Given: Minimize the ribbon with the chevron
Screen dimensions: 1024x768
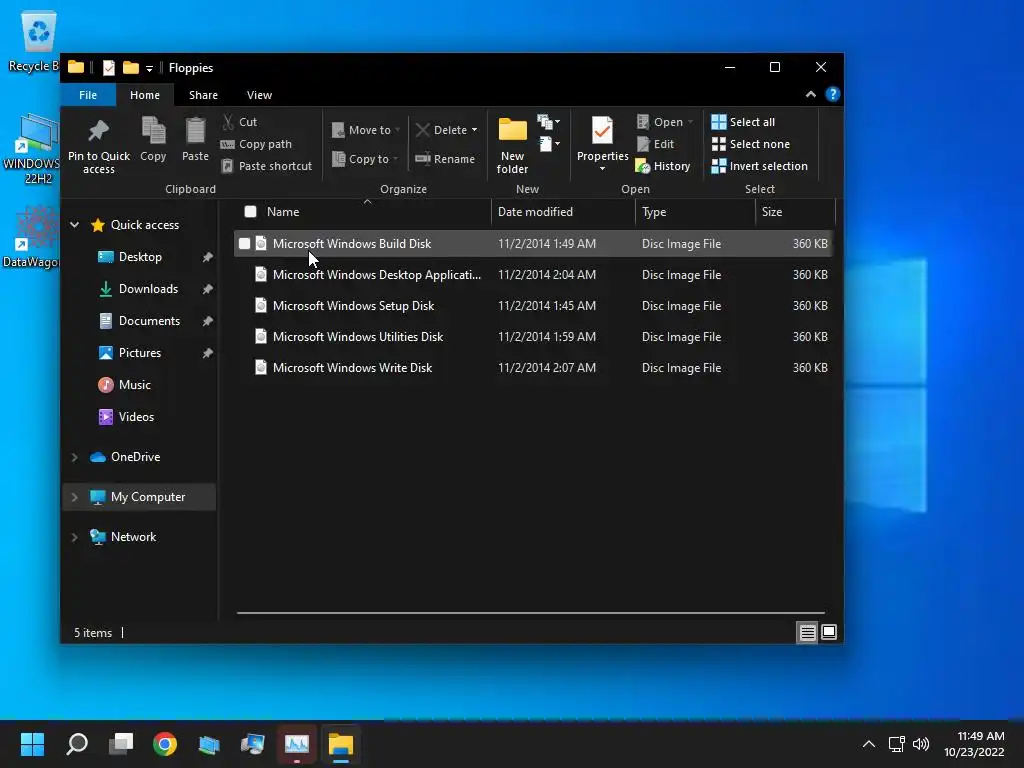Looking at the screenshot, I should pyautogui.click(x=810, y=94).
